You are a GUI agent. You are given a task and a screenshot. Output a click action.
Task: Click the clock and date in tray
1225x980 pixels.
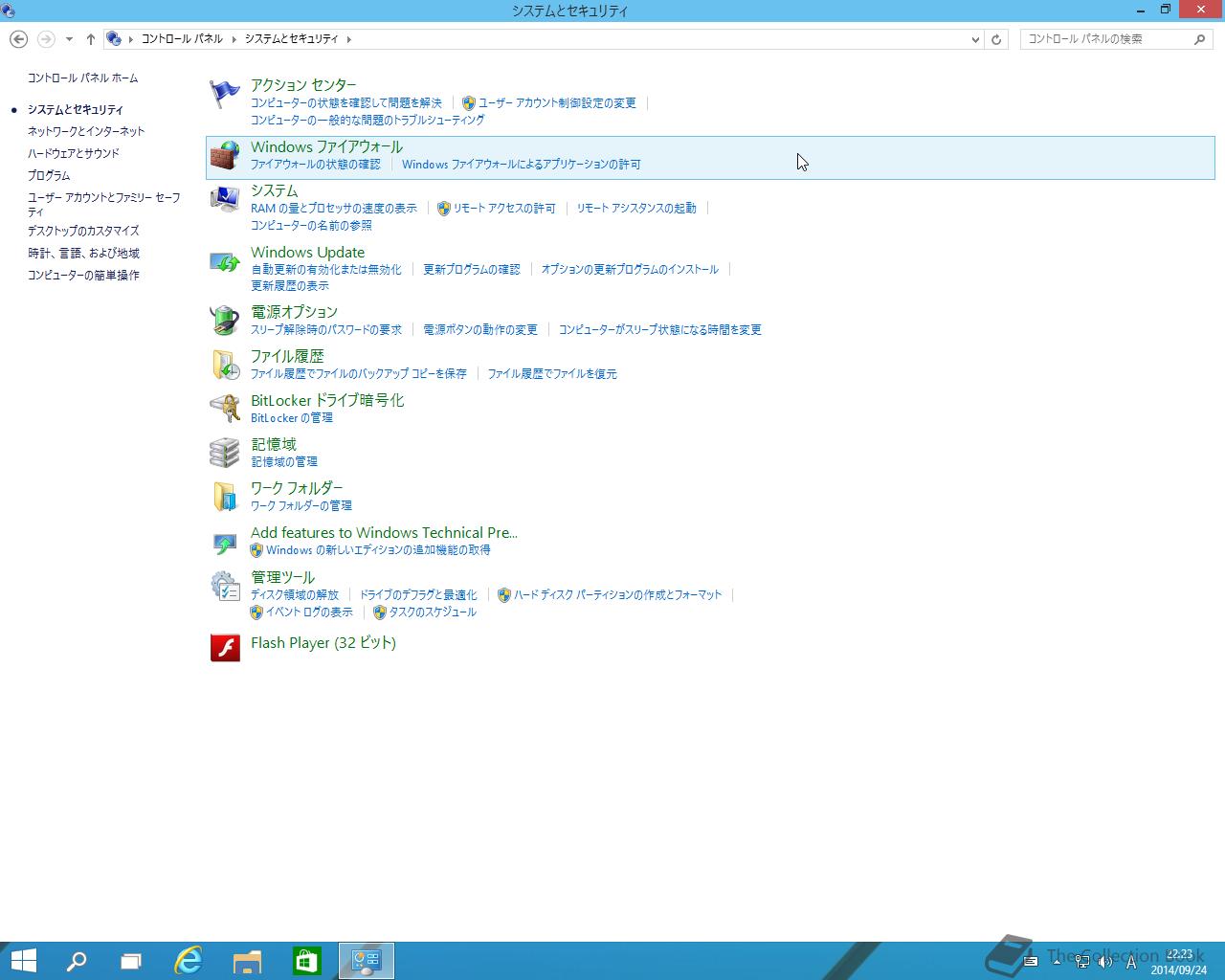1179,962
